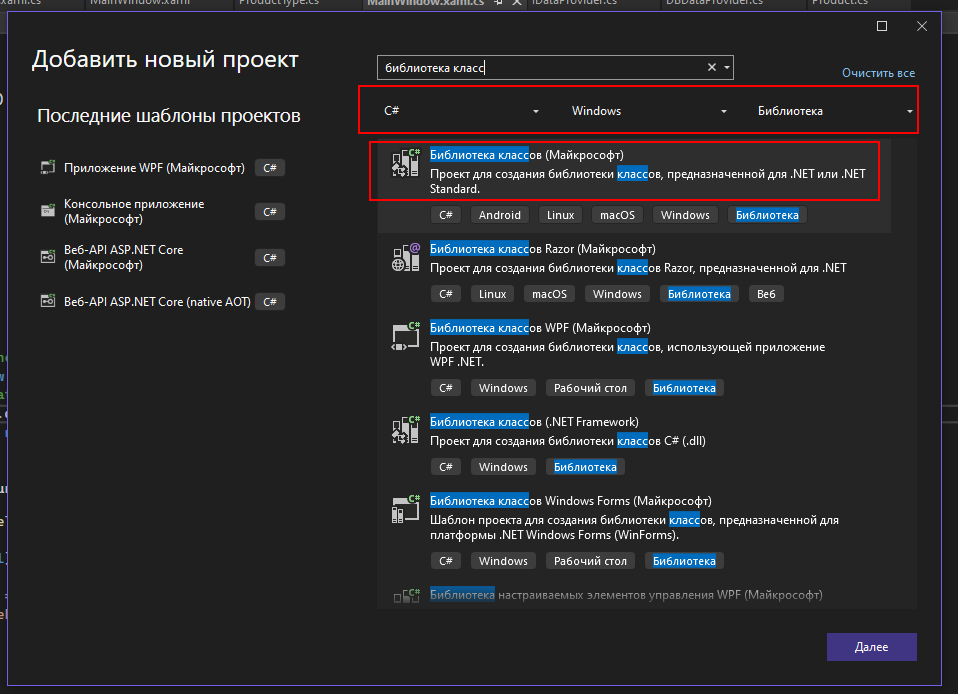Select the Windows Forms Class Library icon
Image resolution: width=958 pixels, height=694 pixels.
pyautogui.click(x=405, y=510)
